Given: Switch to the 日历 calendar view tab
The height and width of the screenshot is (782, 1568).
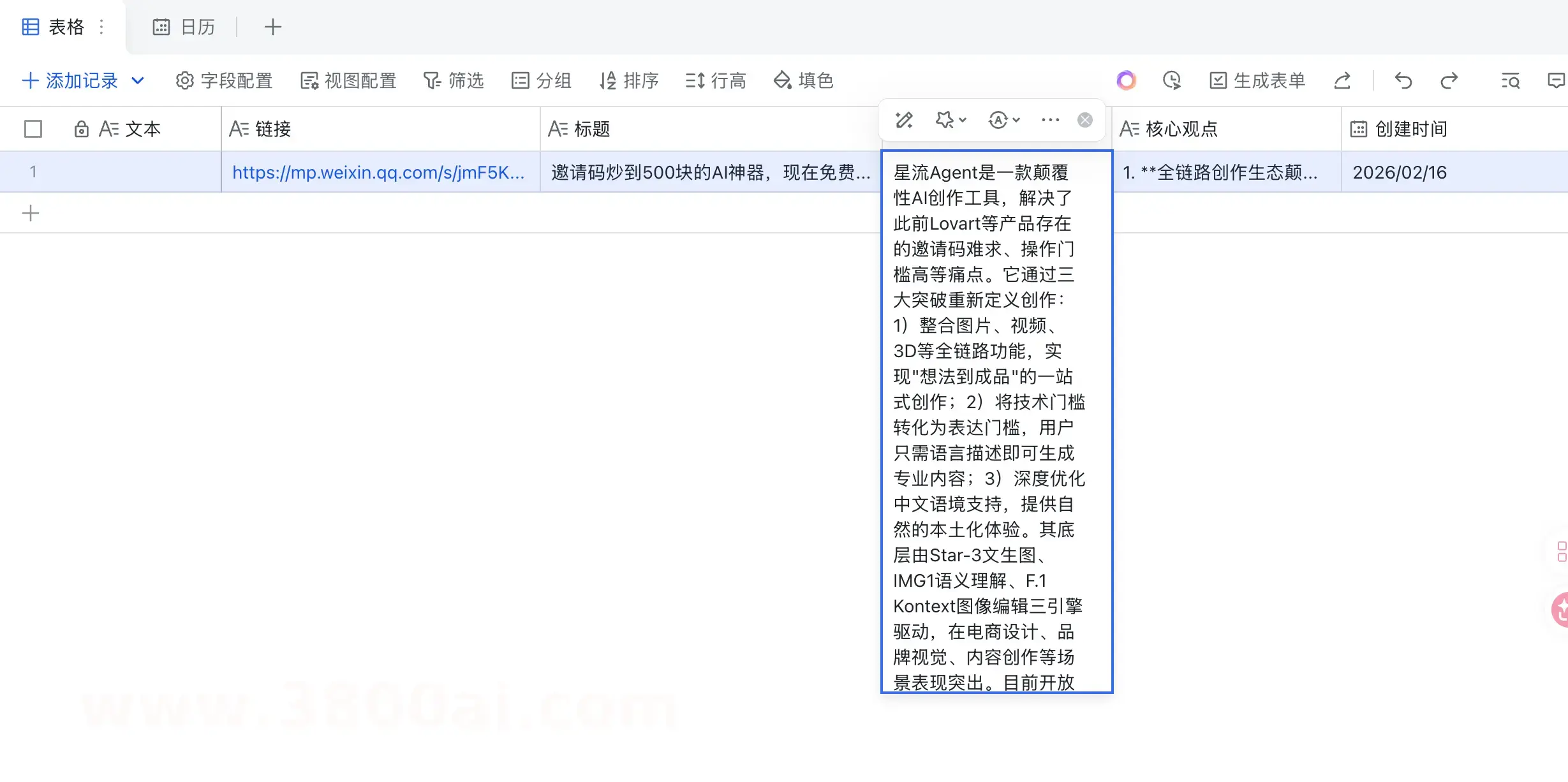Looking at the screenshot, I should coord(184,27).
